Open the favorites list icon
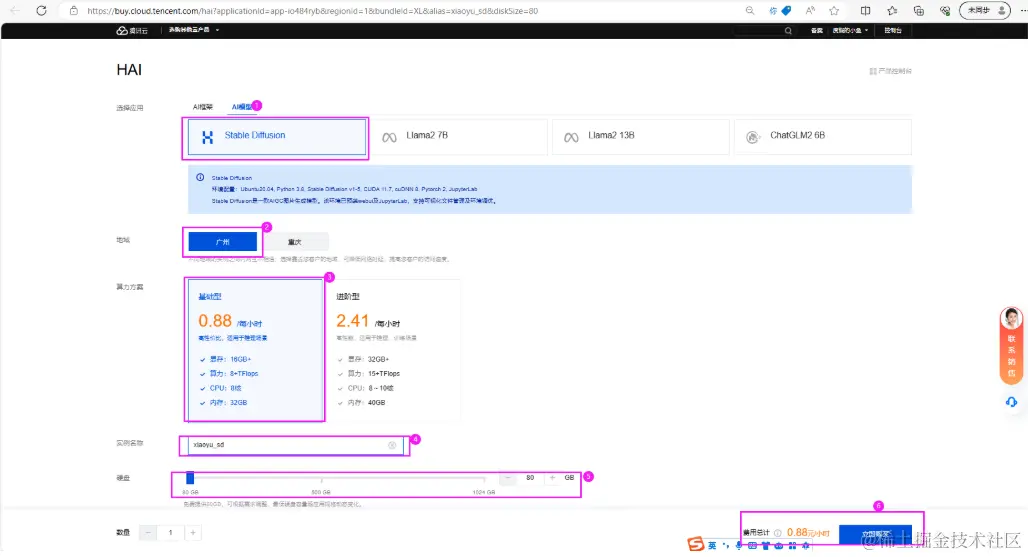This screenshot has height=557, width=1028. pos(892,10)
